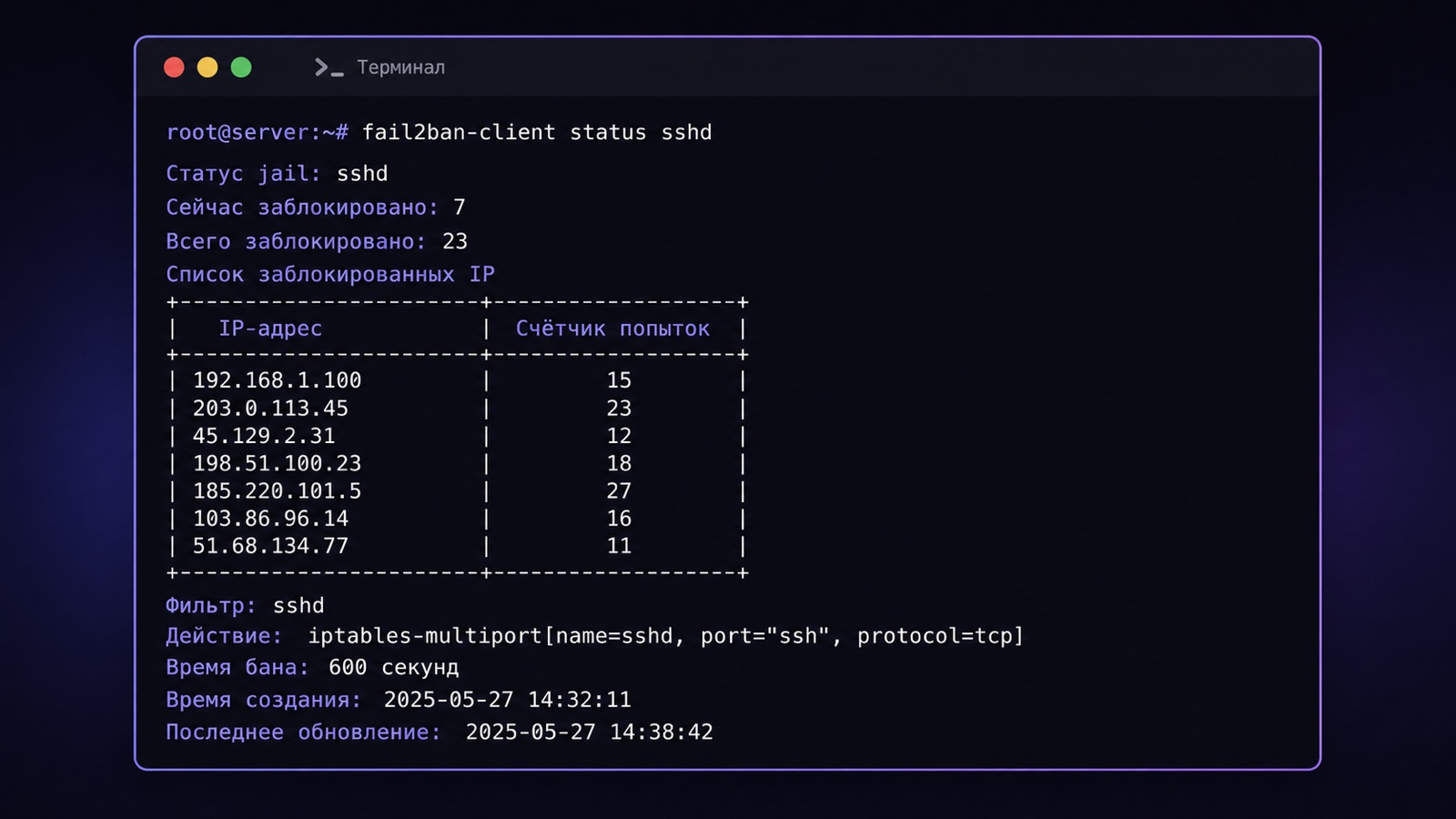Click the green maximize window button
This screenshot has width=1456, height=819.
click(241, 67)
